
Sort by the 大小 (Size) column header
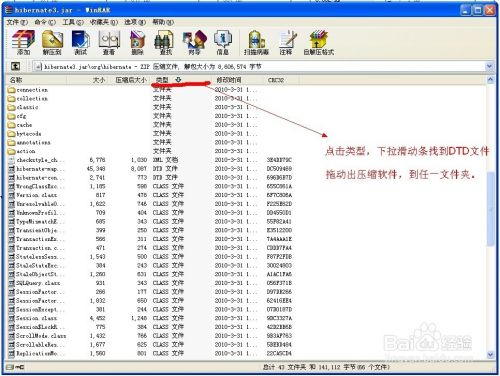pos(87,80)
